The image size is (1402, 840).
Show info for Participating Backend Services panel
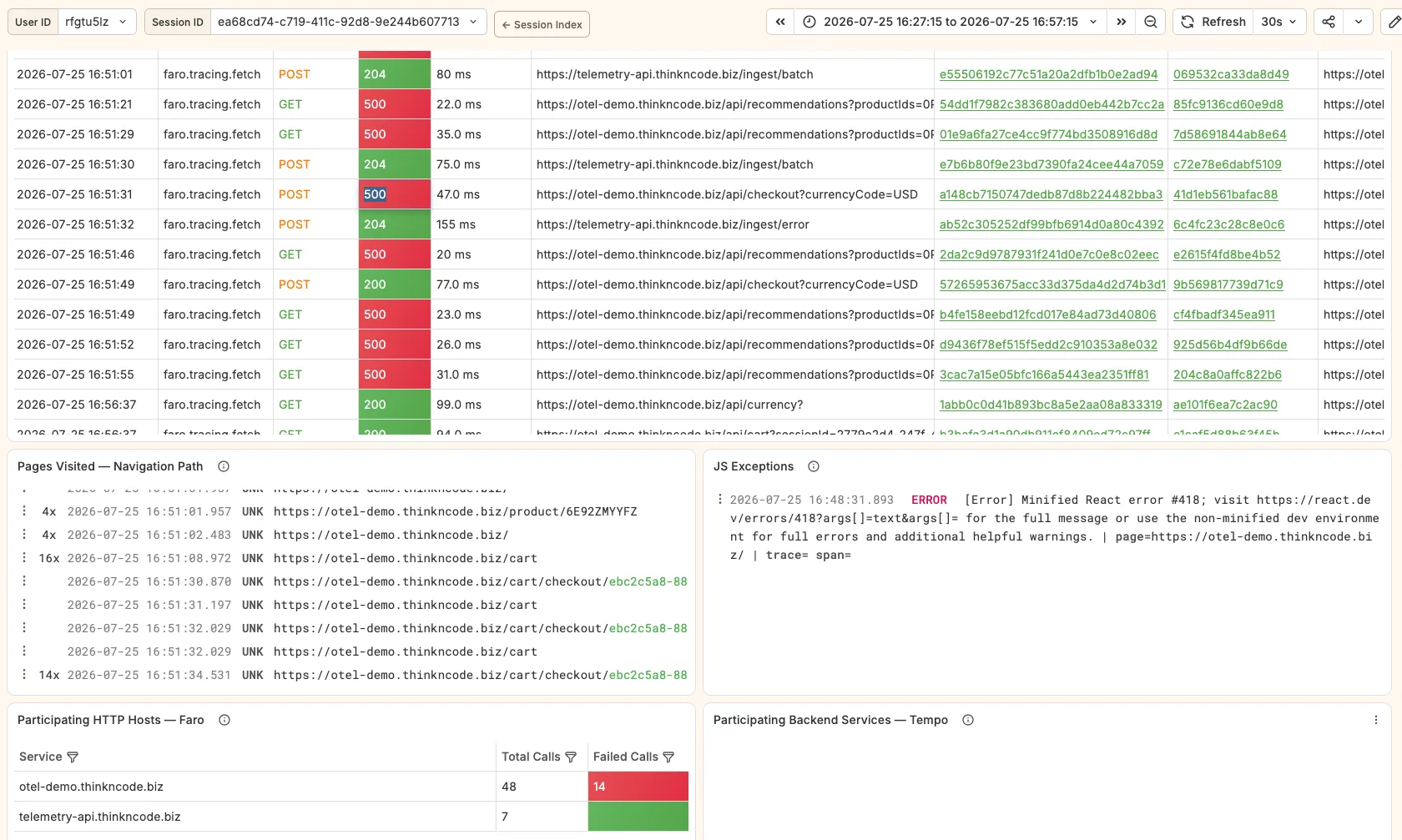tap(968, 720)
